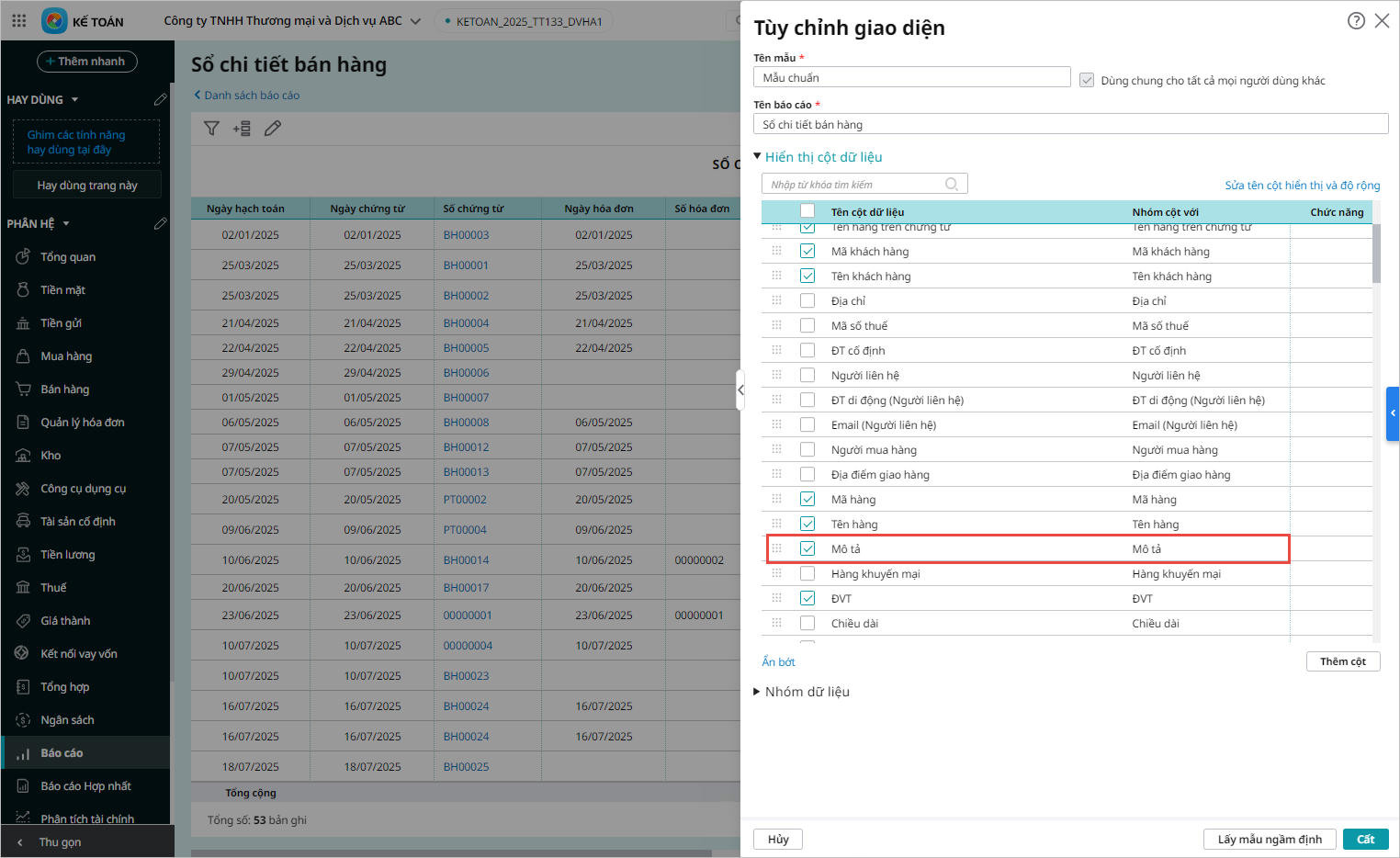Click Lấy mẫu ngầm định button
The width and height of the screenshot is (1400, 858).
click(x=1269, y=839)
